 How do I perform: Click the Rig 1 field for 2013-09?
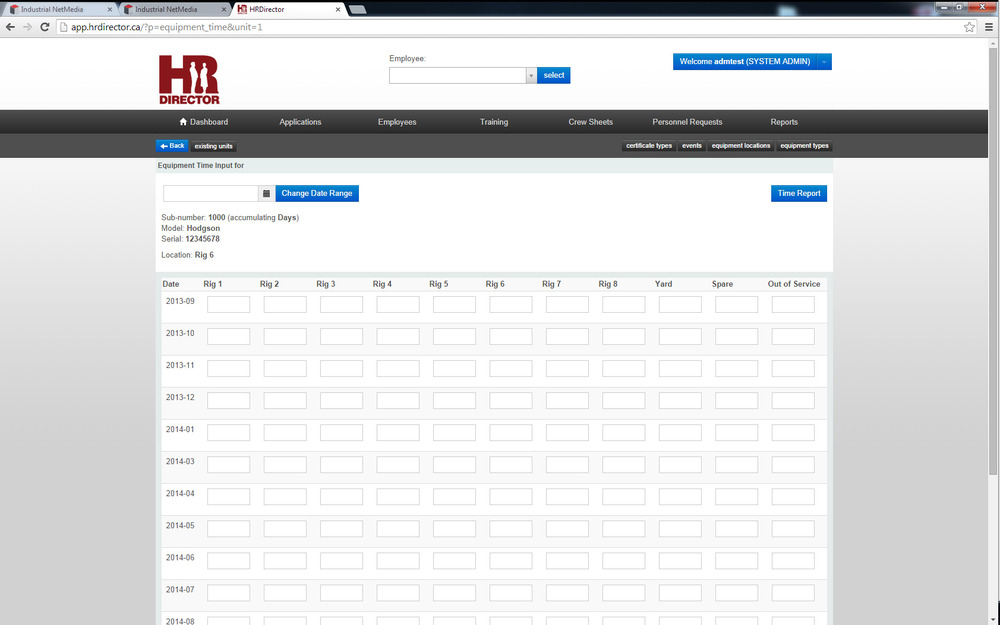point(229,304)
